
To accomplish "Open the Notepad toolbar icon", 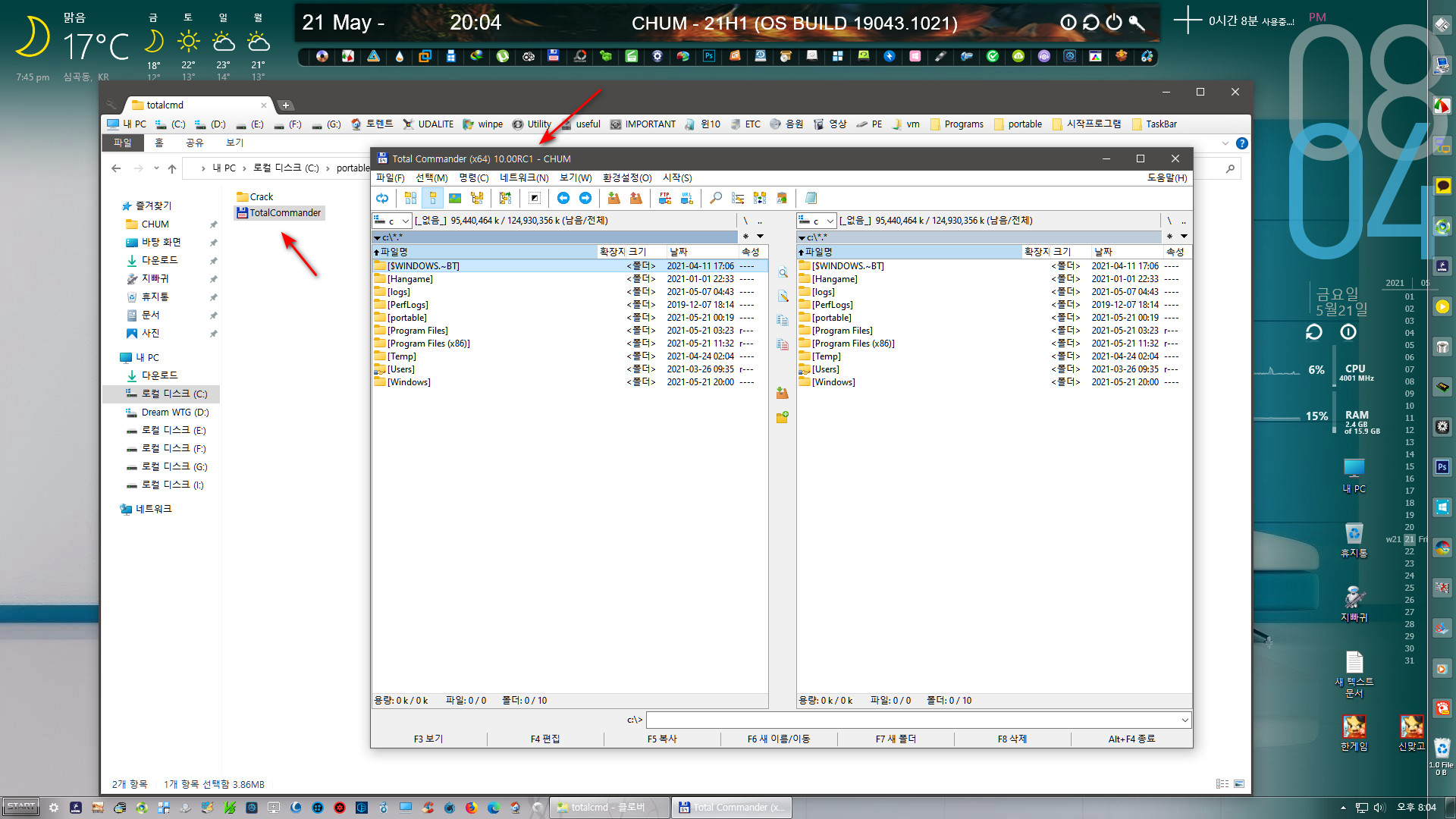I will (811, 199).
